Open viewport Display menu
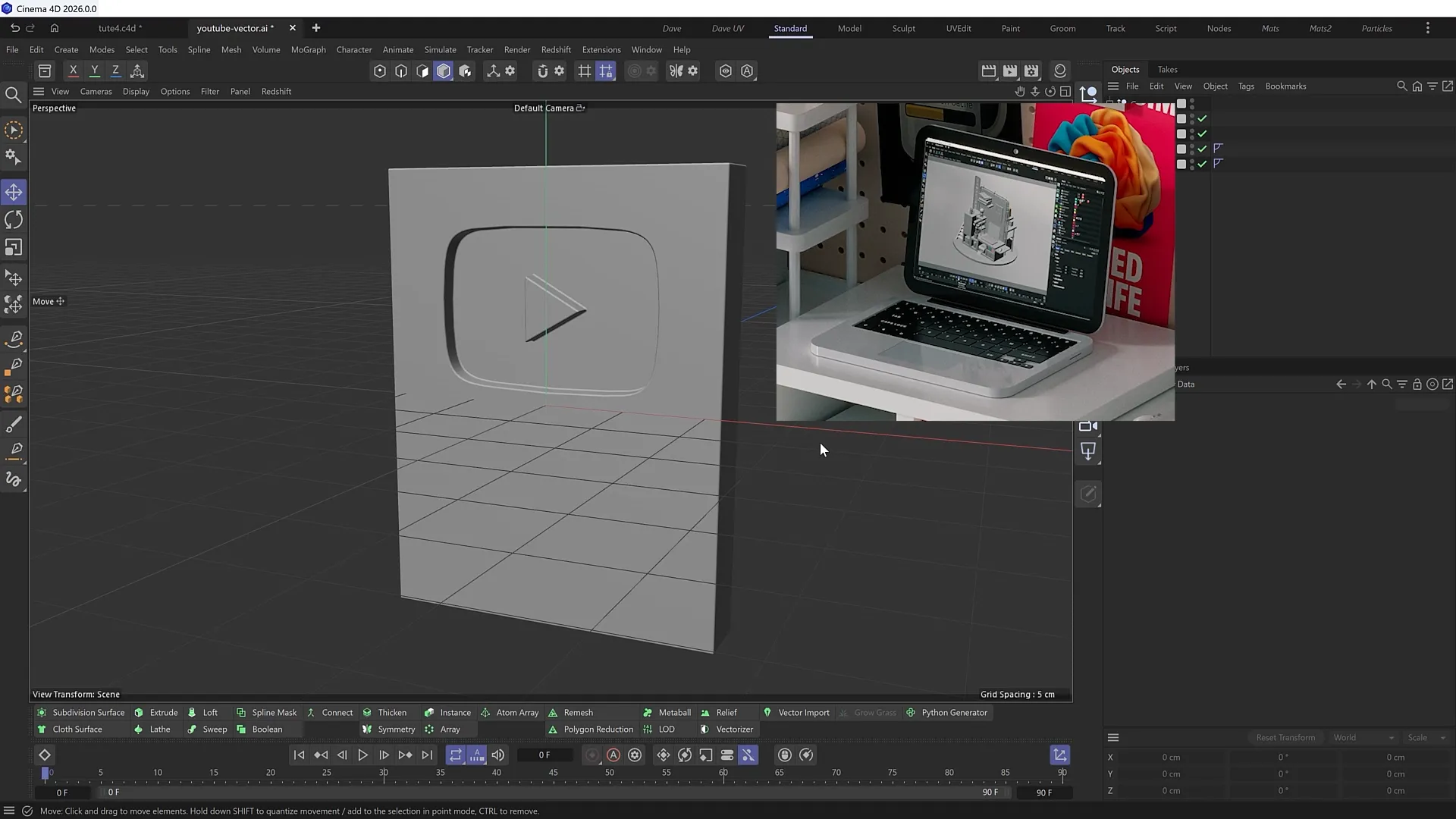 [x=136, y=91]
